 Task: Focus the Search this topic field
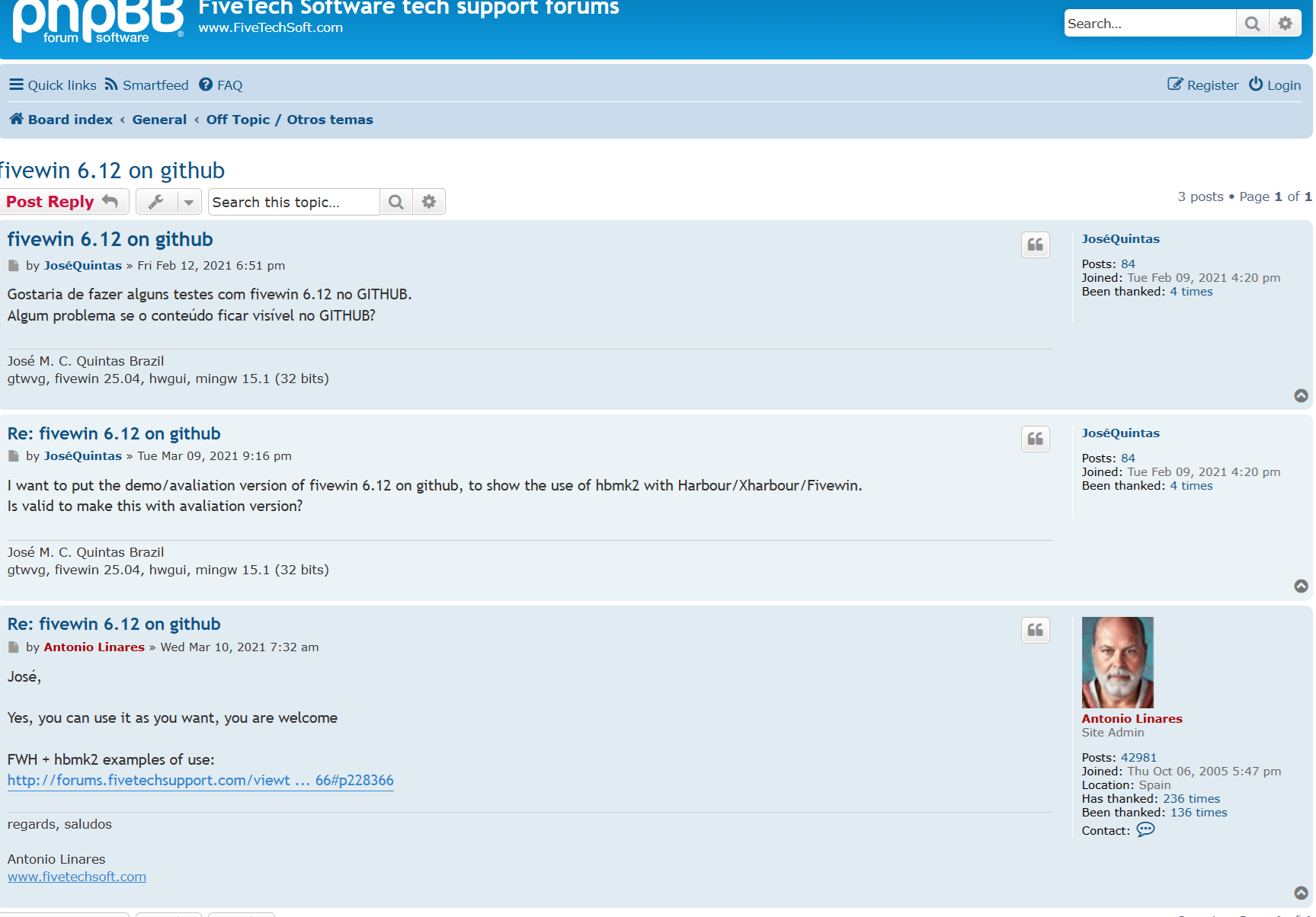[x=293, y=202]
